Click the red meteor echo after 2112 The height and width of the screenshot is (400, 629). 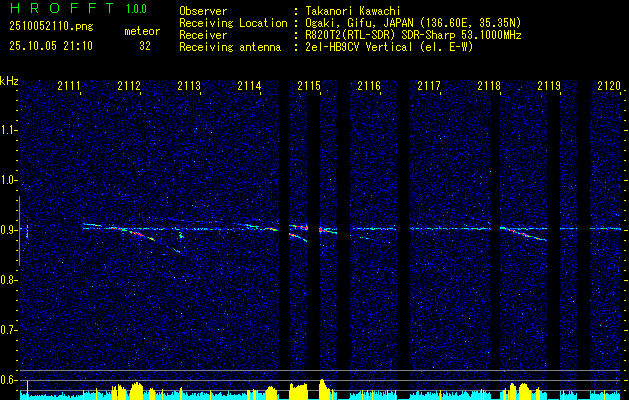[x=134, y=233]
